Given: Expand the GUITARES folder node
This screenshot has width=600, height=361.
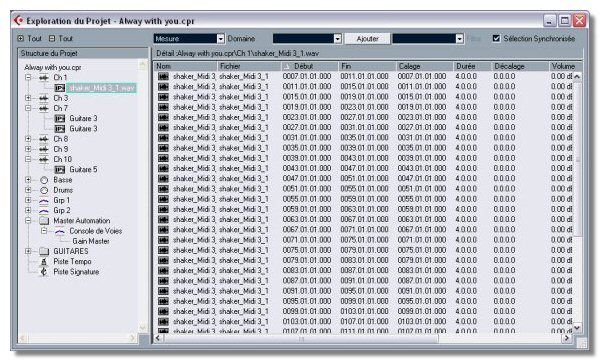Looking at the screenshot, I should 28,252.
